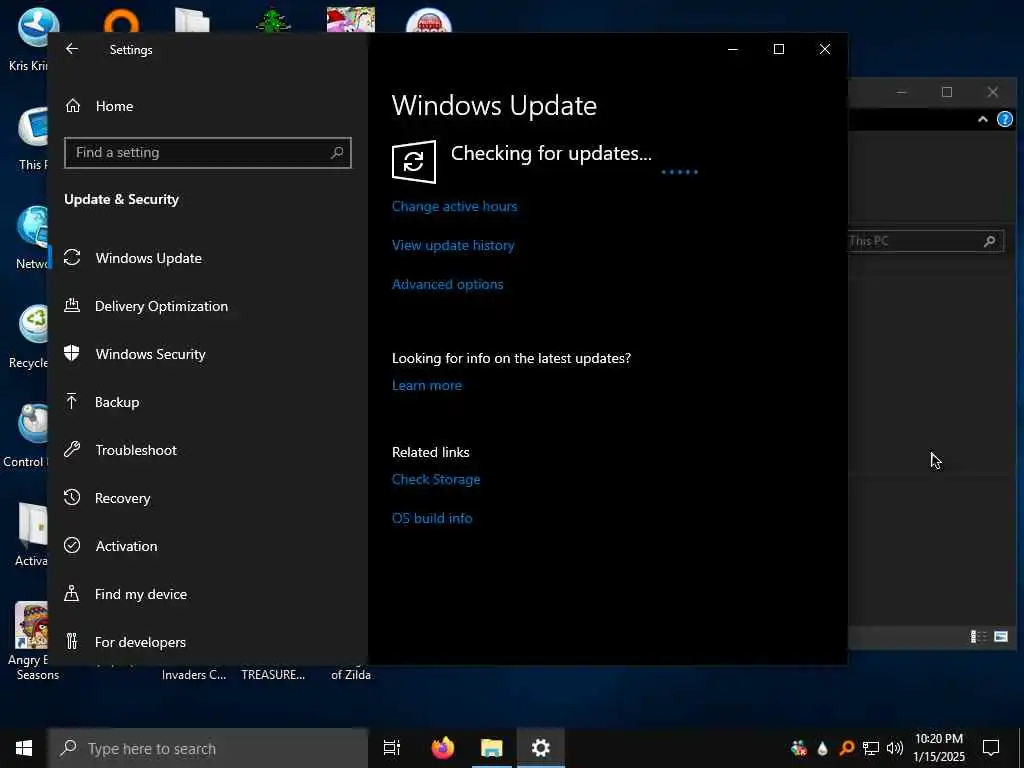1024x768 pixels.
Task: Collapse the ribbon in File Explorer window
Action: (982, 120)
